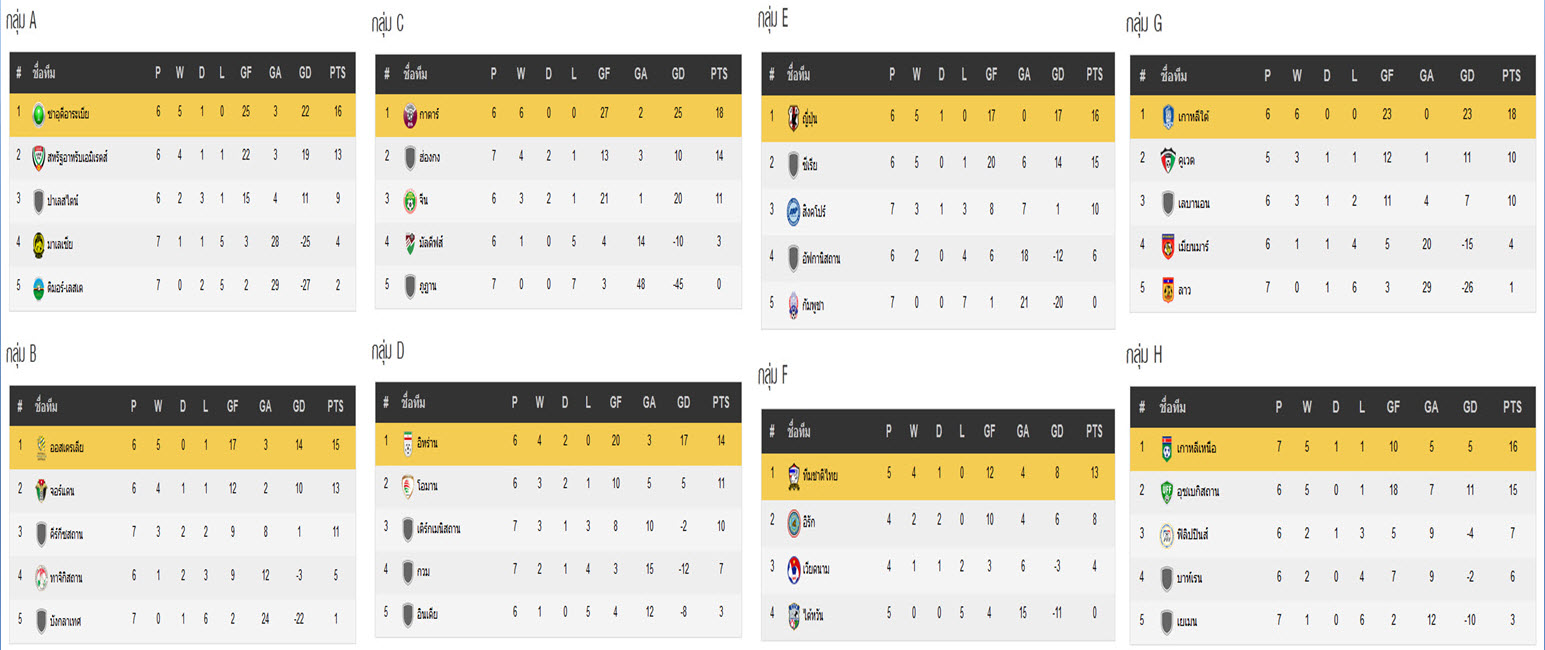
Task: Click the grey placeholder shield beside ฮ่องกง
Action: tap(409, 157)
